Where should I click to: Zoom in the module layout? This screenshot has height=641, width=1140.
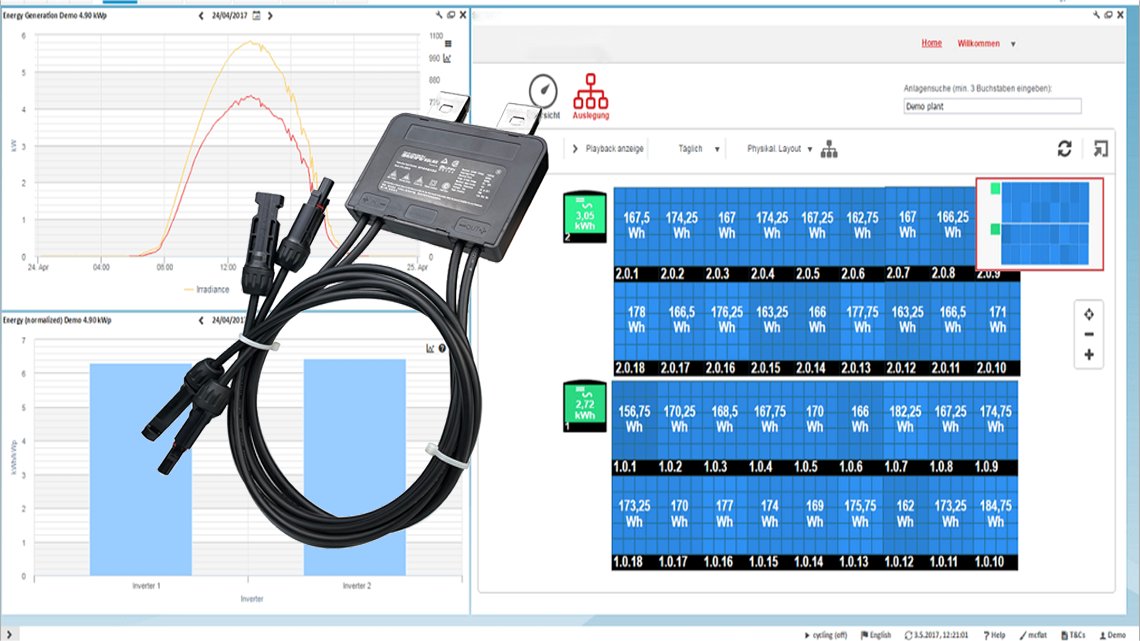click(1088, 355)
